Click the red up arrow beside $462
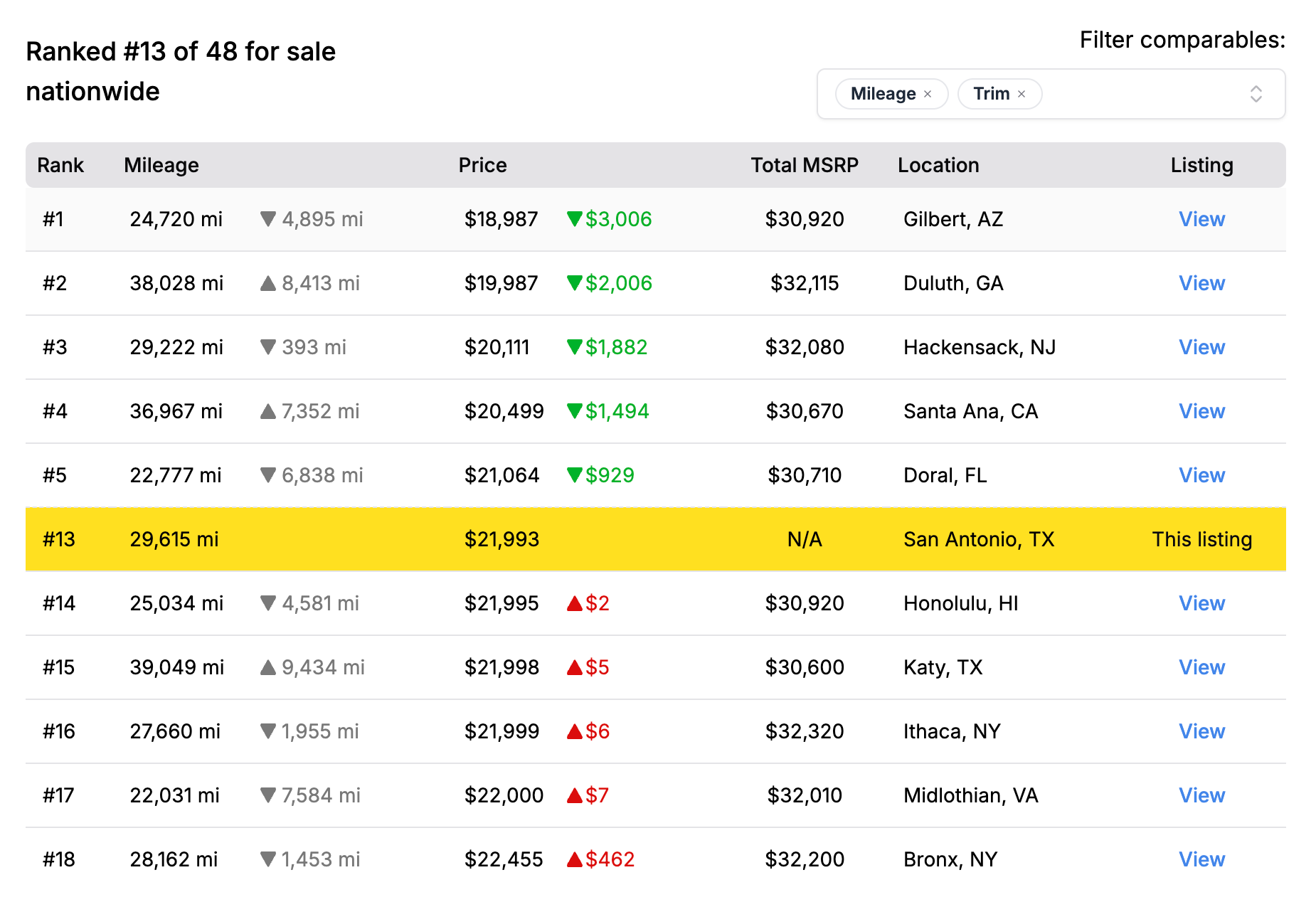This screenshot has width=1316, height=902. 574,859
